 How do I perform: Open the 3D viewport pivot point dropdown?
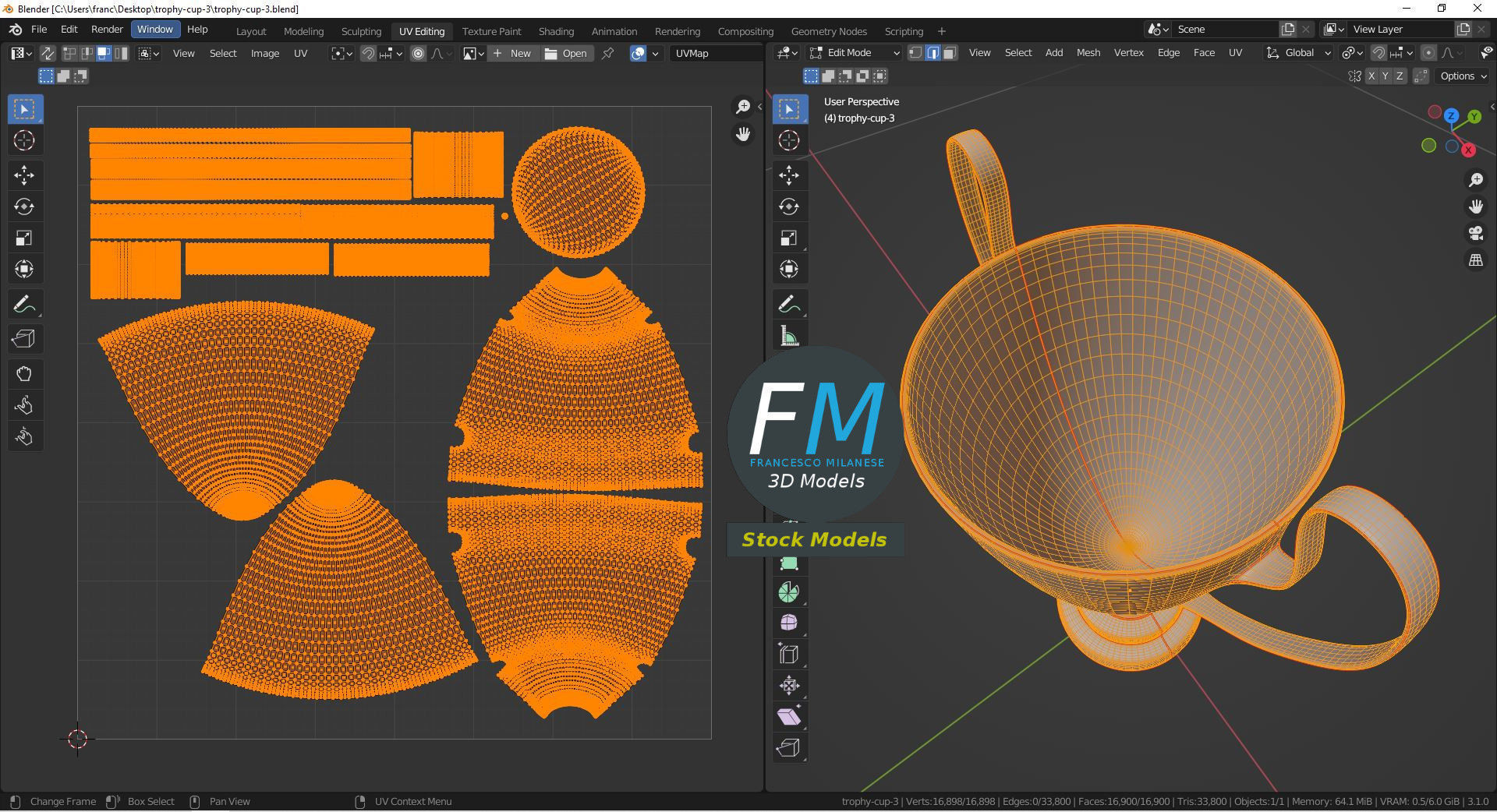pyautogui.click(x=1352, y=53)
